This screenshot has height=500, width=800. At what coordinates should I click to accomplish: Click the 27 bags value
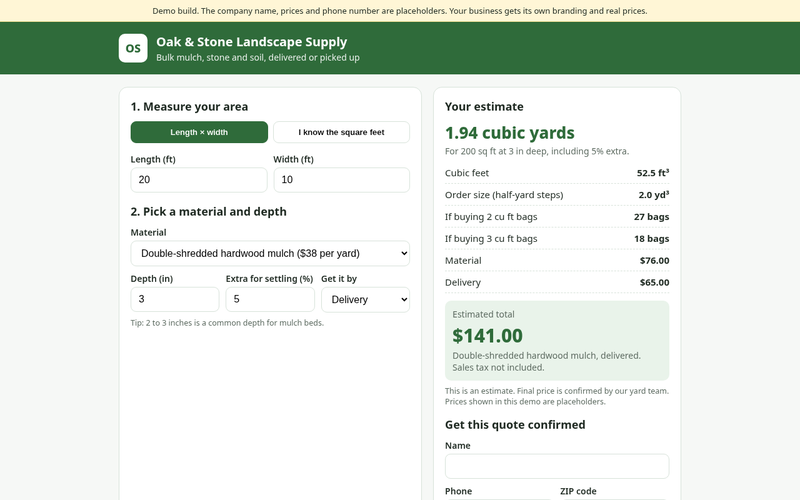coord(652,217)
